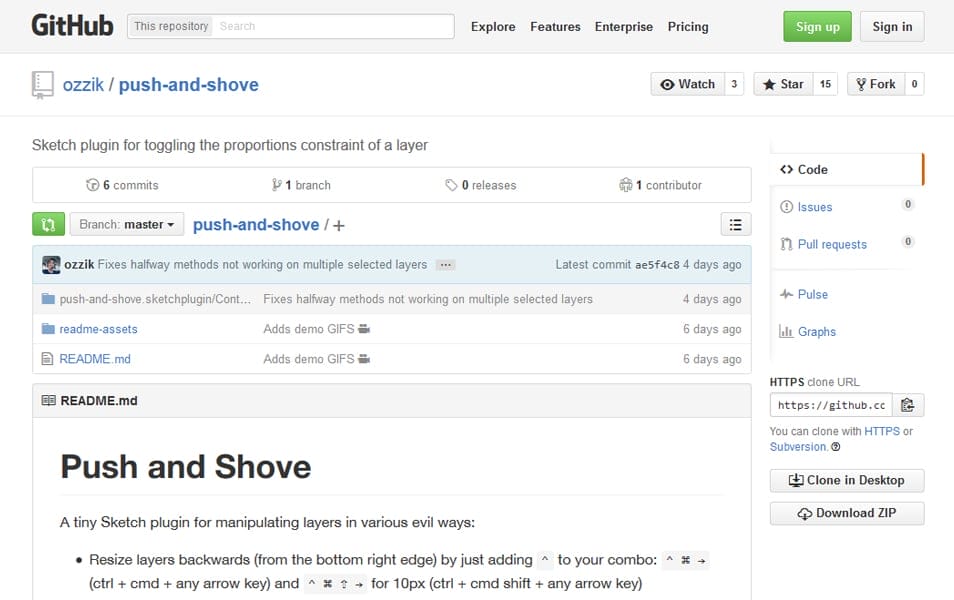Copy clone URL with clipboard icon

tap(907, 405)
